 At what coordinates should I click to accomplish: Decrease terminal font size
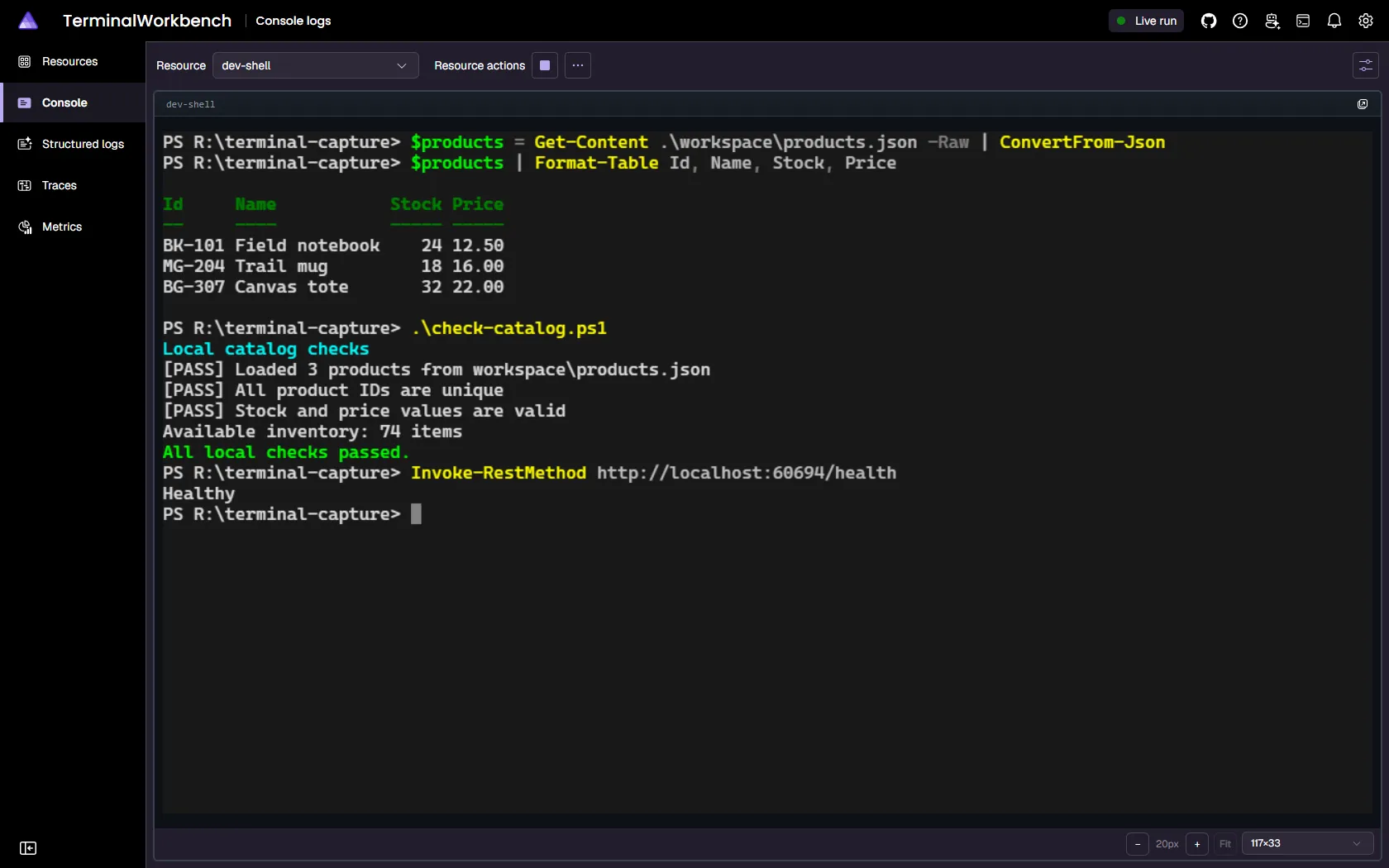click(1138, 844)
